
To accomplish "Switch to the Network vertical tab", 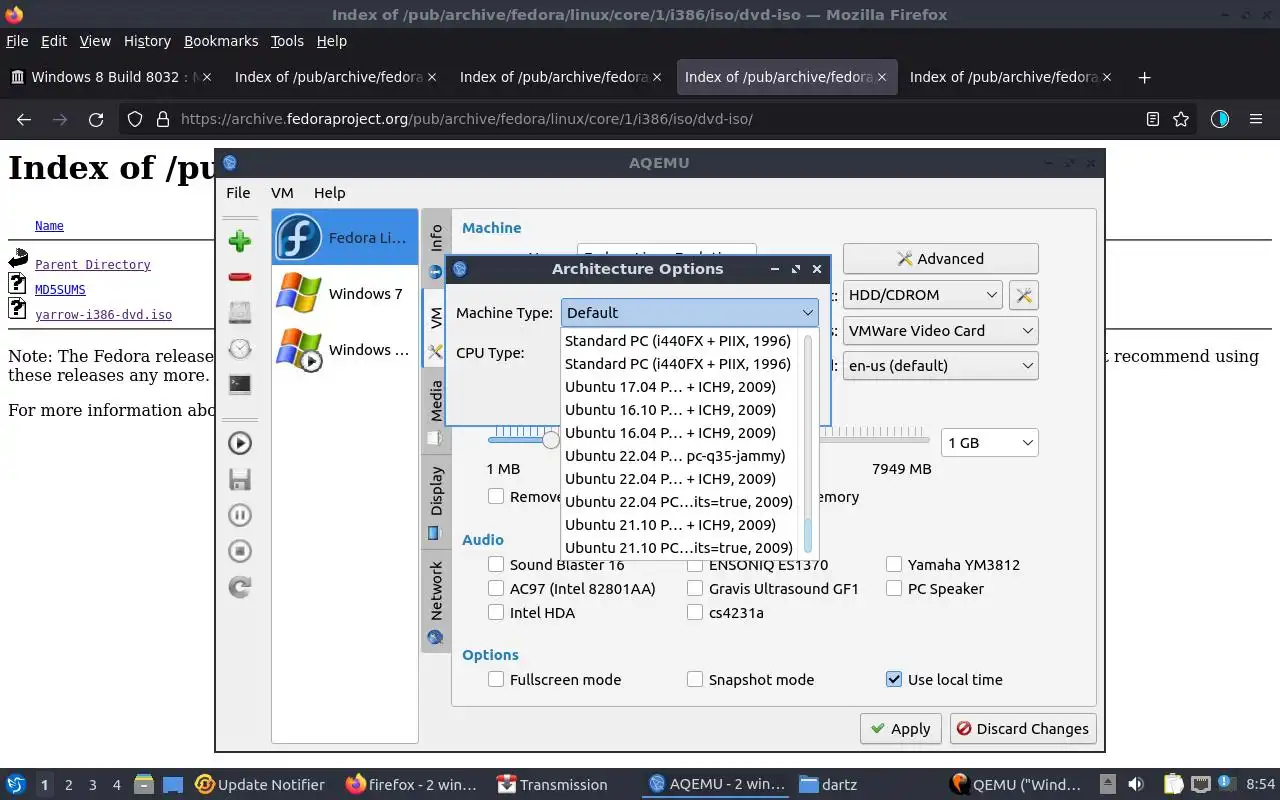I will [436, 600].
